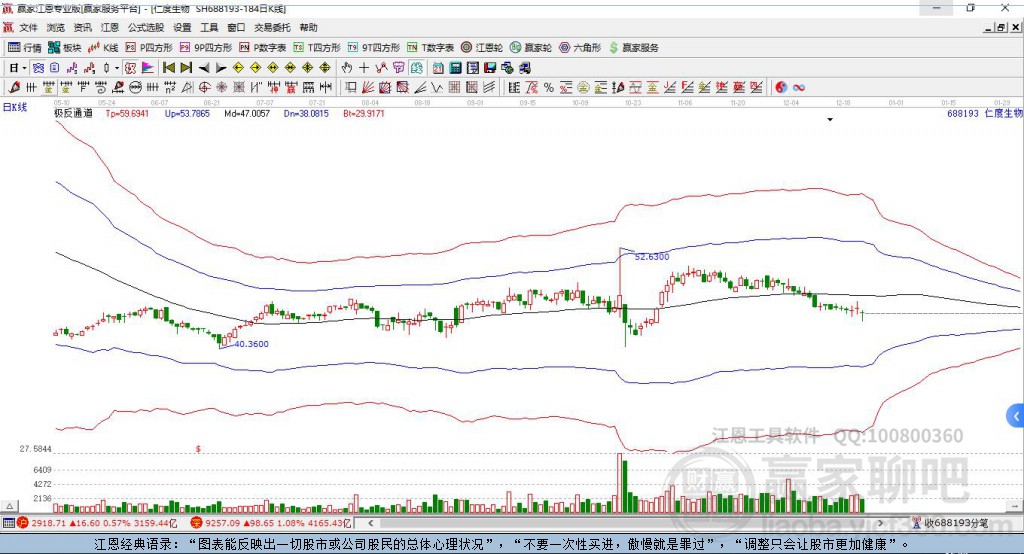Viewport: 1024px width, 554px height.
Task: Select the n² square number tool
Action: [170, 88]
